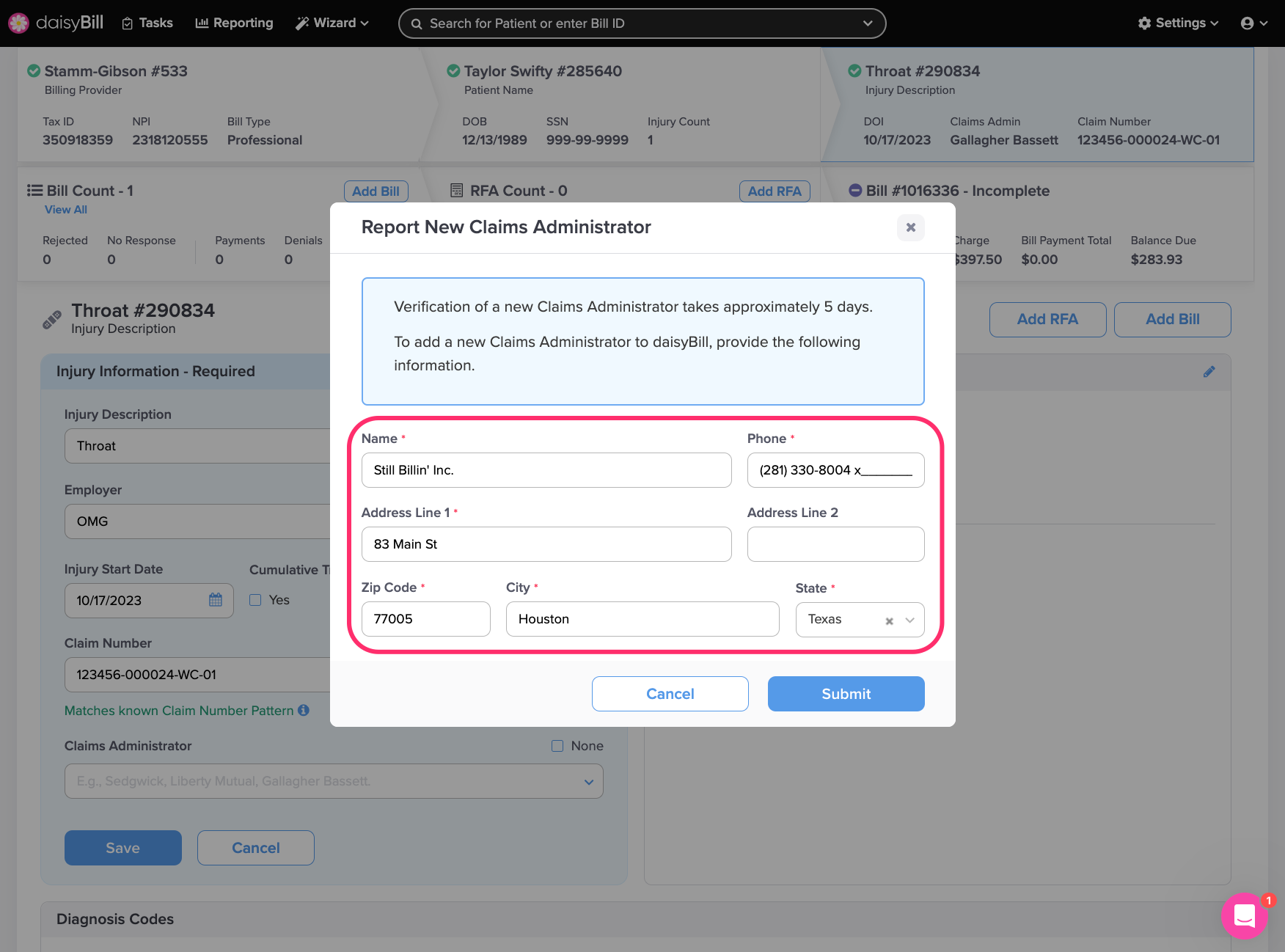The image size is (1285, 952).
Task: Go to the Reporting page
Action: click(234, 23)
